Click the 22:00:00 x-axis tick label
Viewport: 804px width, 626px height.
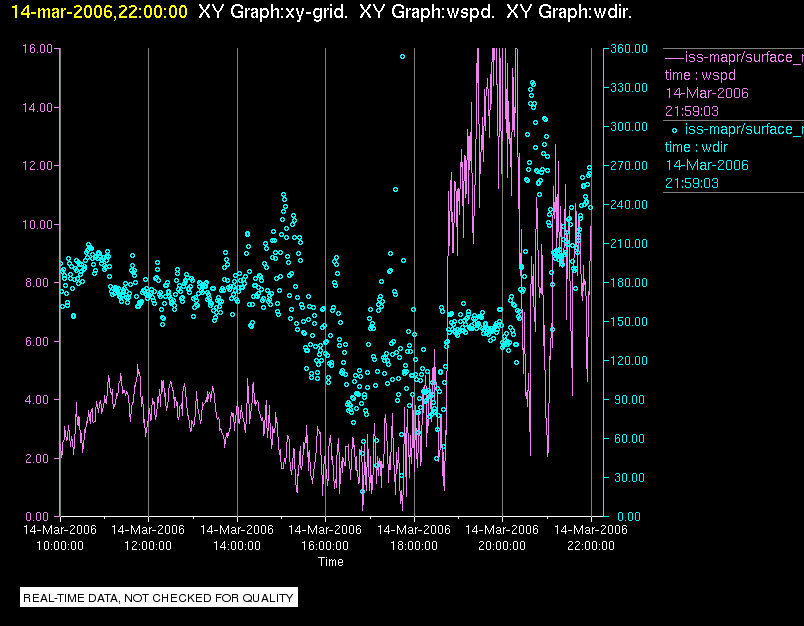pyautogui.click(x=590, y=546)
